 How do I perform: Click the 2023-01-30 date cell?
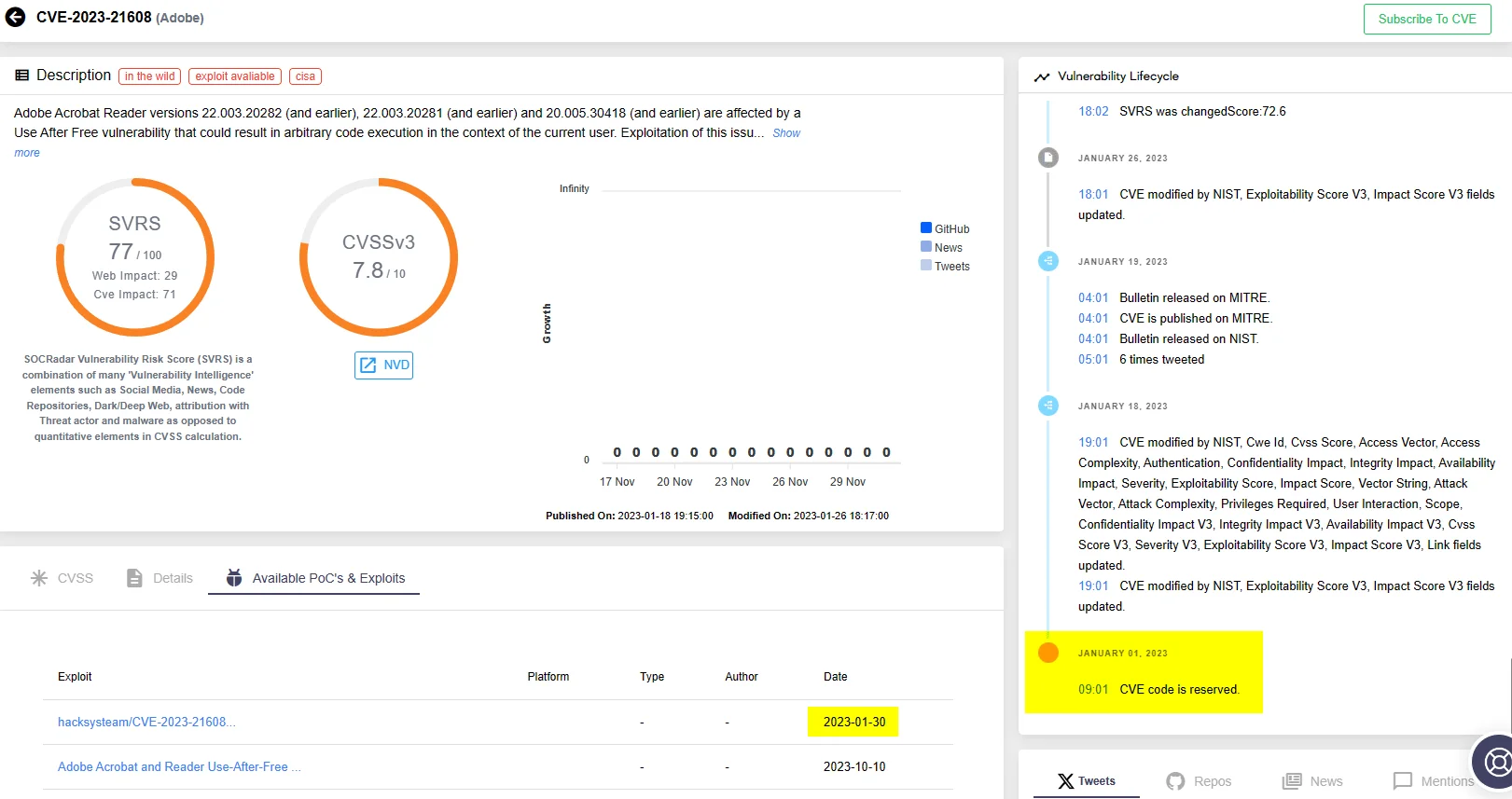click(x=853, y=722)
